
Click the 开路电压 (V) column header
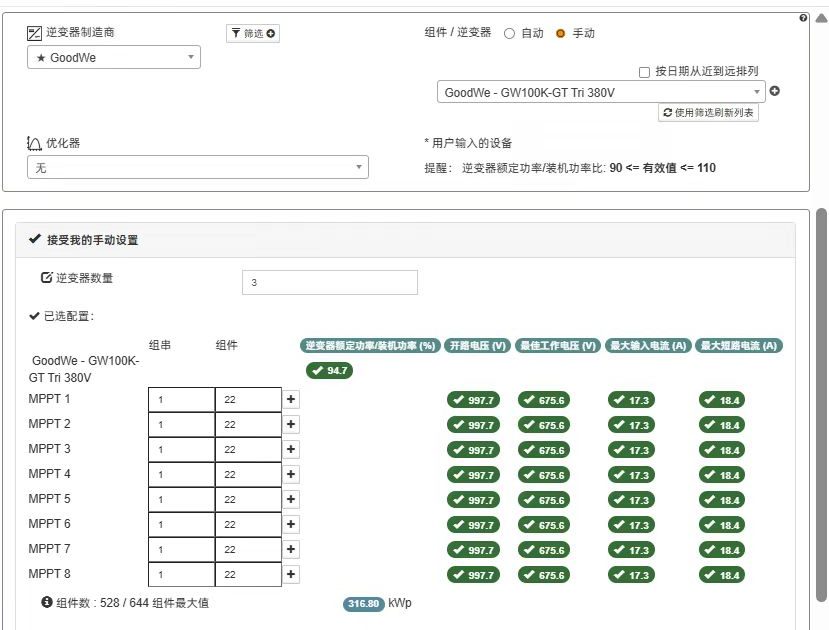point(477,346)
